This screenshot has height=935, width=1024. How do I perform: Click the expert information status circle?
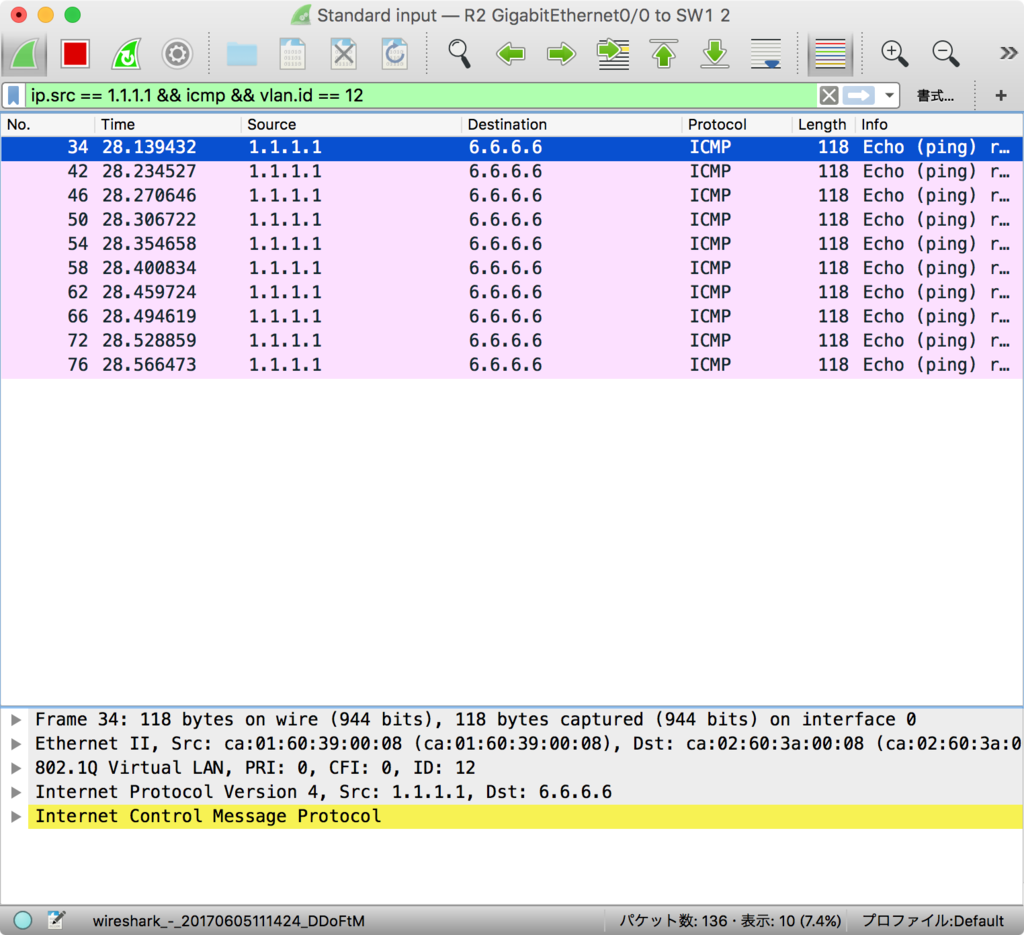pyautogui.click(x=23, y=921)
